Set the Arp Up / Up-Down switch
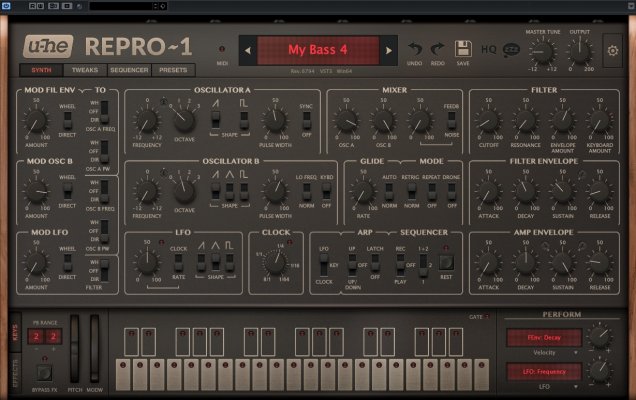 352,265
